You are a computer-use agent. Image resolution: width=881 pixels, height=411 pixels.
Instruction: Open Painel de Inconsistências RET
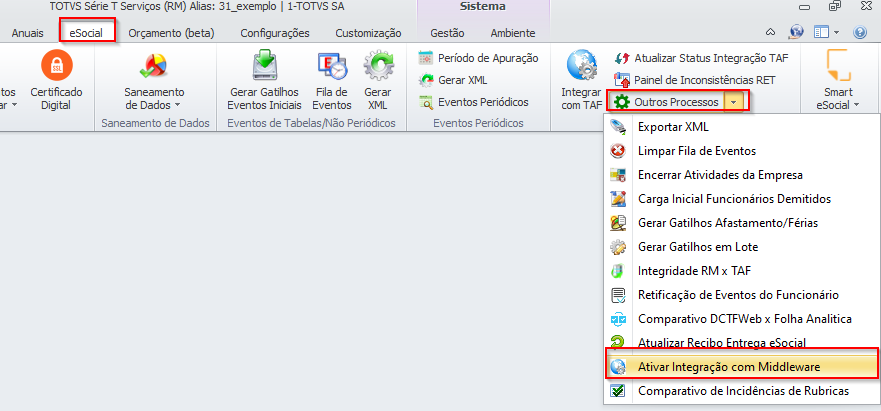tap(705, 80)
